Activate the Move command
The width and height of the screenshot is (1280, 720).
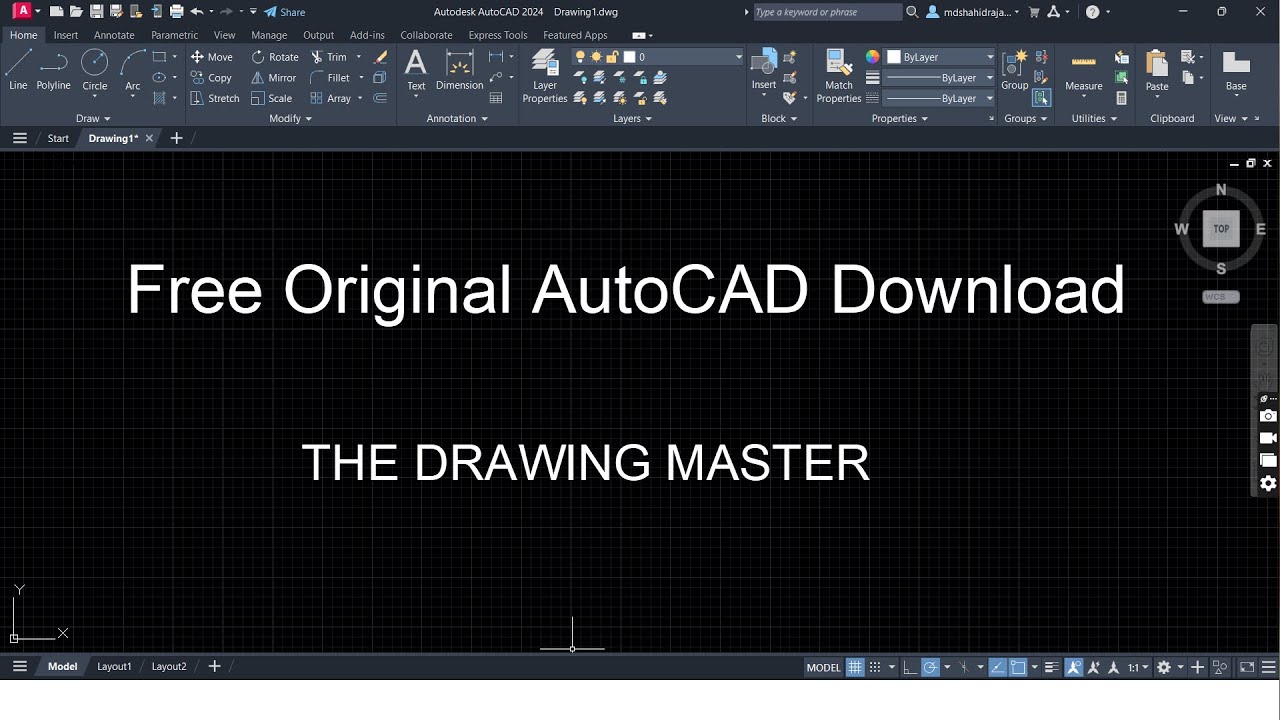[x=211, y=57]
